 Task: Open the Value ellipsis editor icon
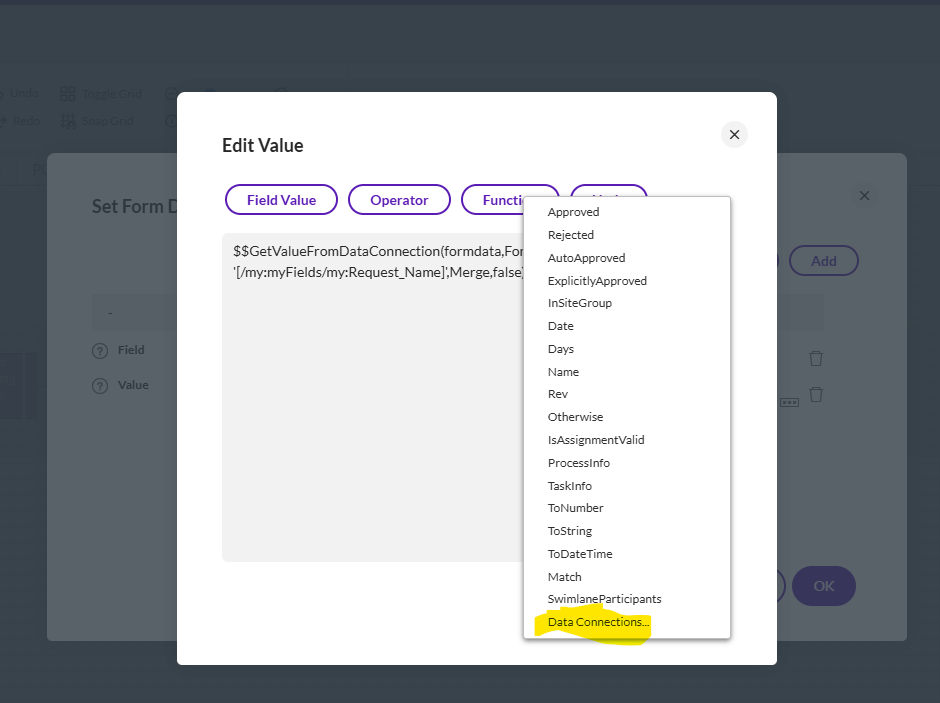click(789, 402)
